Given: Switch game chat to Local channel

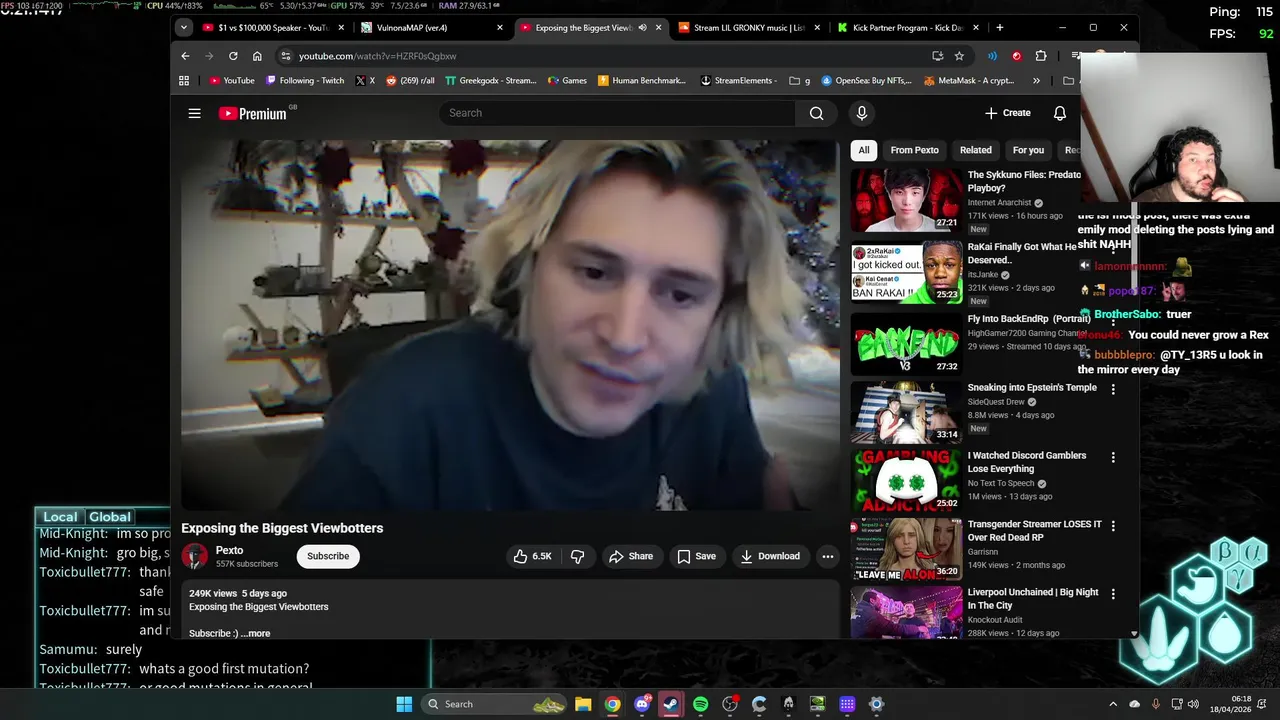Looking at the screenshot, I should pyautogui.click(x=59, y=517).
